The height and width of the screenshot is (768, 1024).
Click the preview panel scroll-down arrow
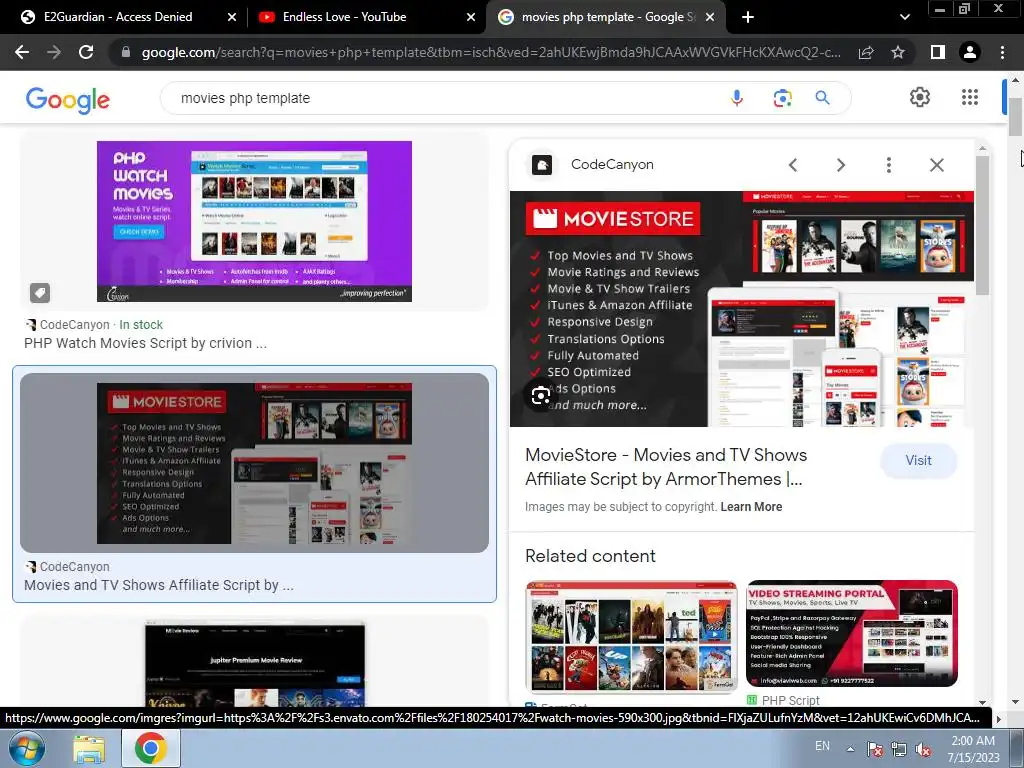(982, 702)
